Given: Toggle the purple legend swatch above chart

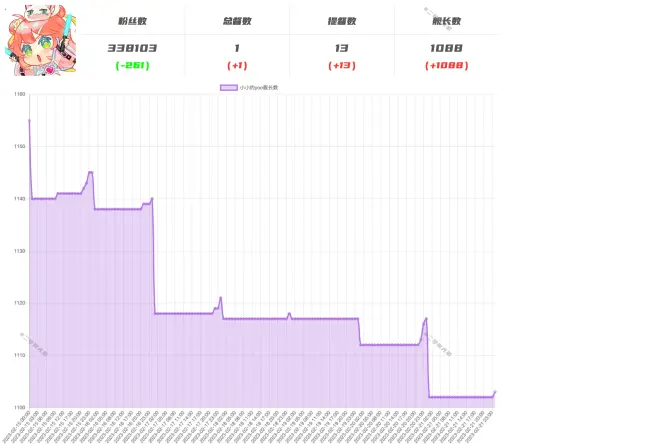Looking at the screenshot, I should (x=228, y=88).
